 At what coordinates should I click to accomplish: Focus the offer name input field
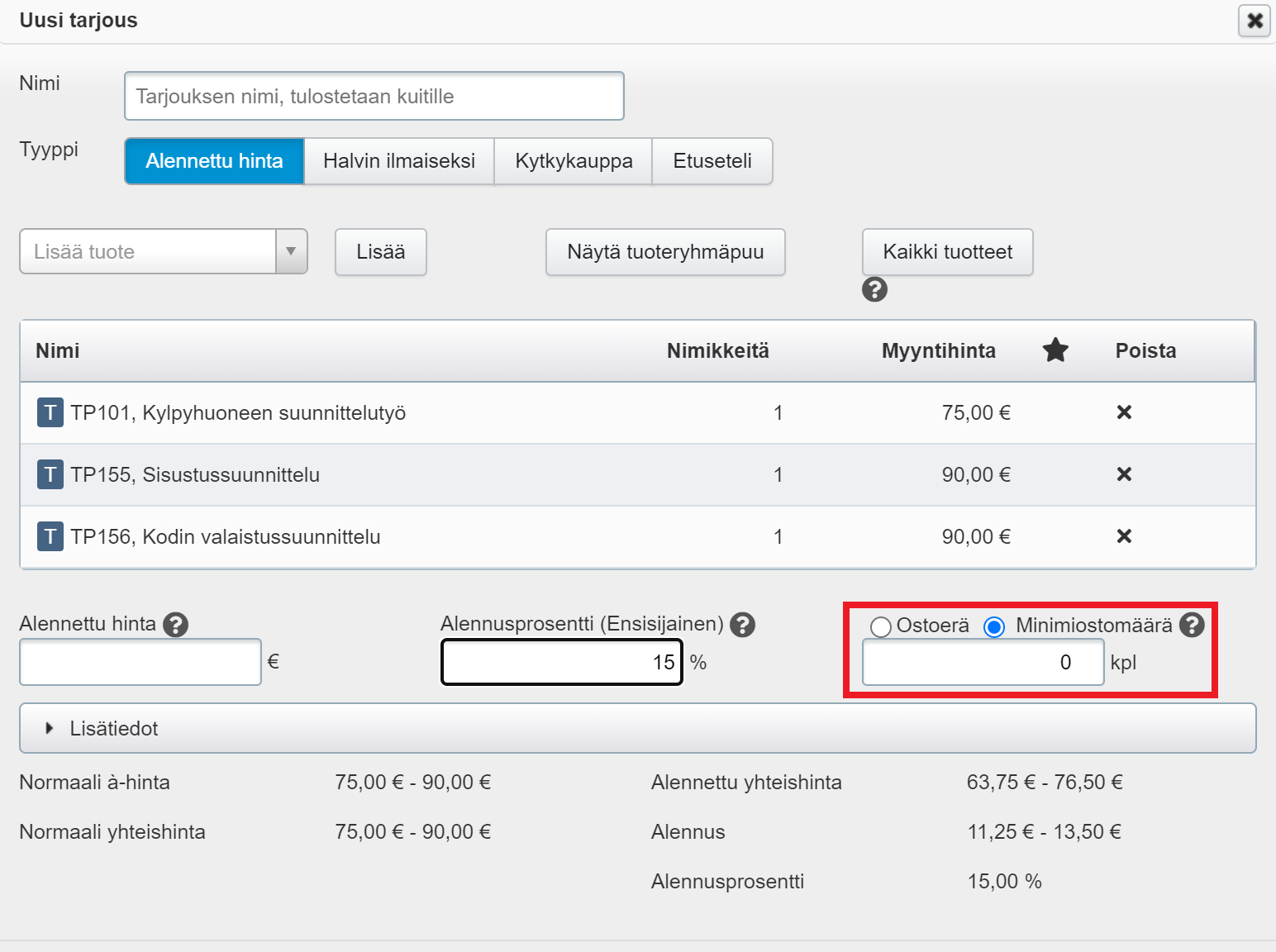(374, 97)
